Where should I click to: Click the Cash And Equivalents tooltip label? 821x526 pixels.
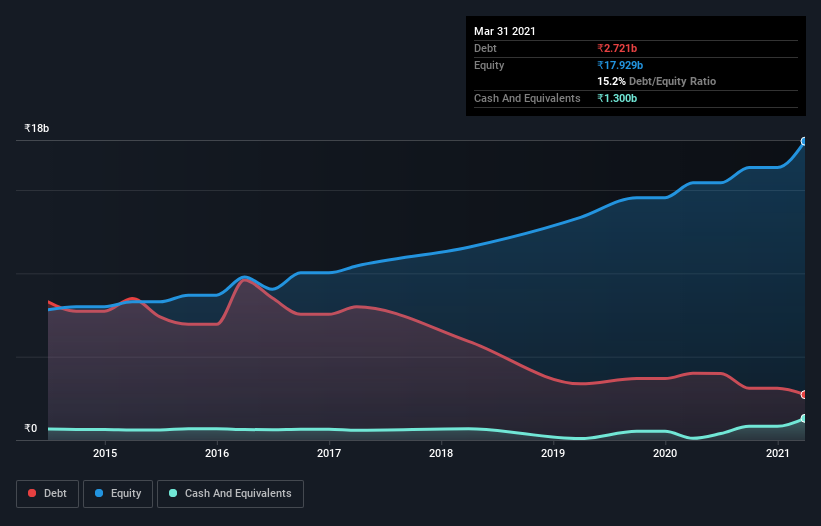(x=527, y=98)
